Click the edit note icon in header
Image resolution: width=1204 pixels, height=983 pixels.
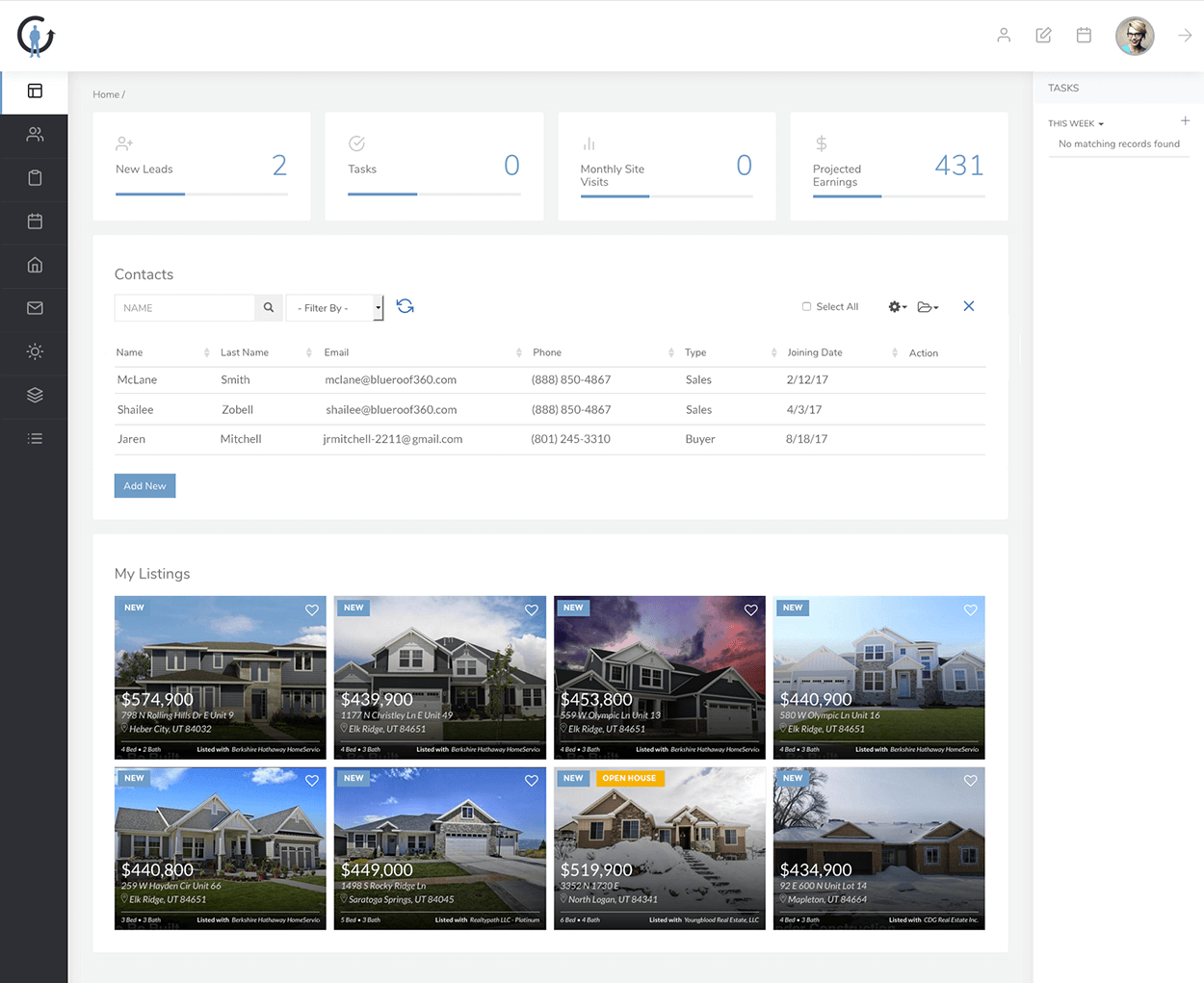tap(1043, 36)
